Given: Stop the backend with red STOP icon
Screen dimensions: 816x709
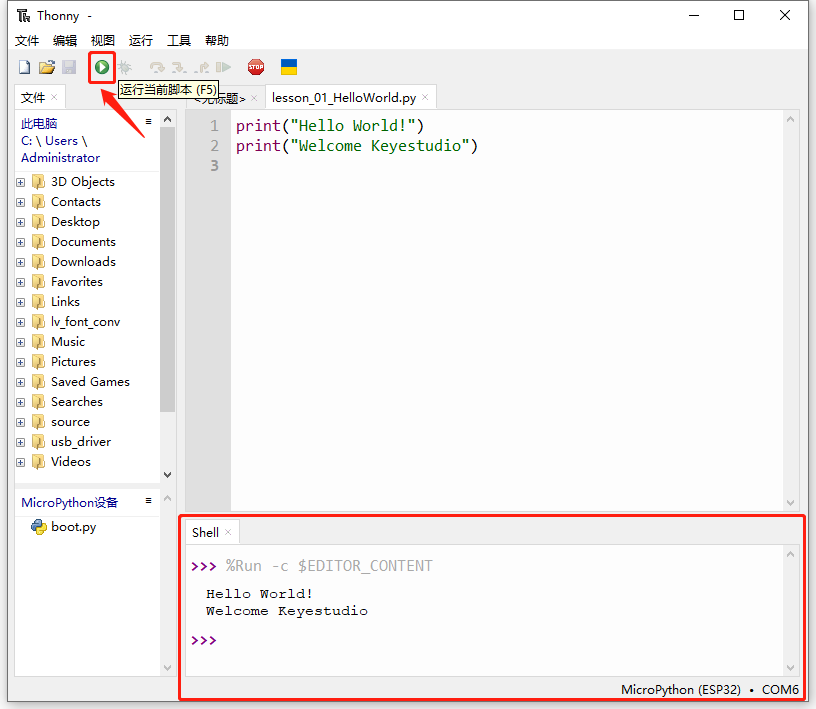Looking at the screenshot, I should (256, 67).
